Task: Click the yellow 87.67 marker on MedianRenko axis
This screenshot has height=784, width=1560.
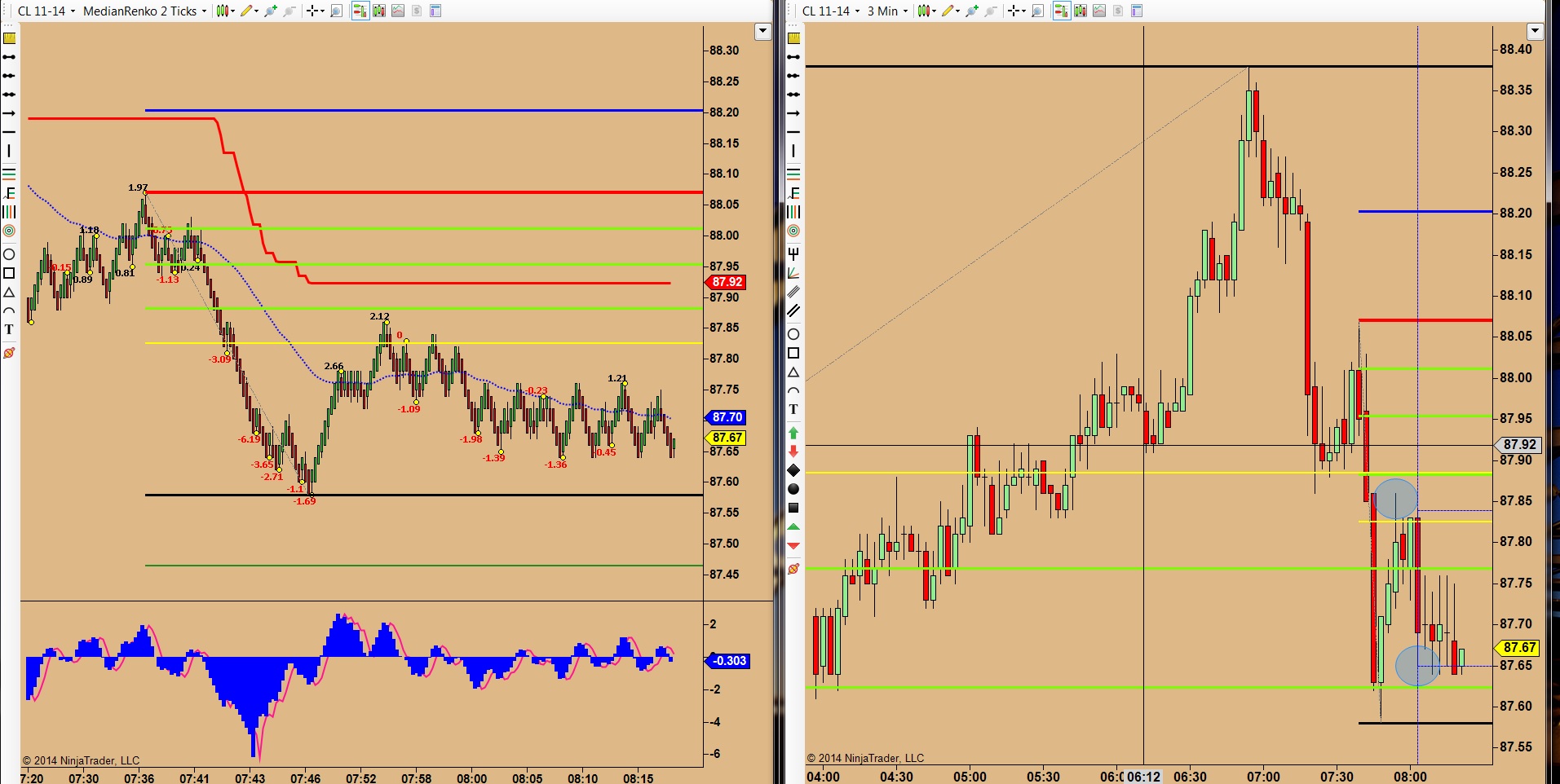Action: [x=725, y=438]
